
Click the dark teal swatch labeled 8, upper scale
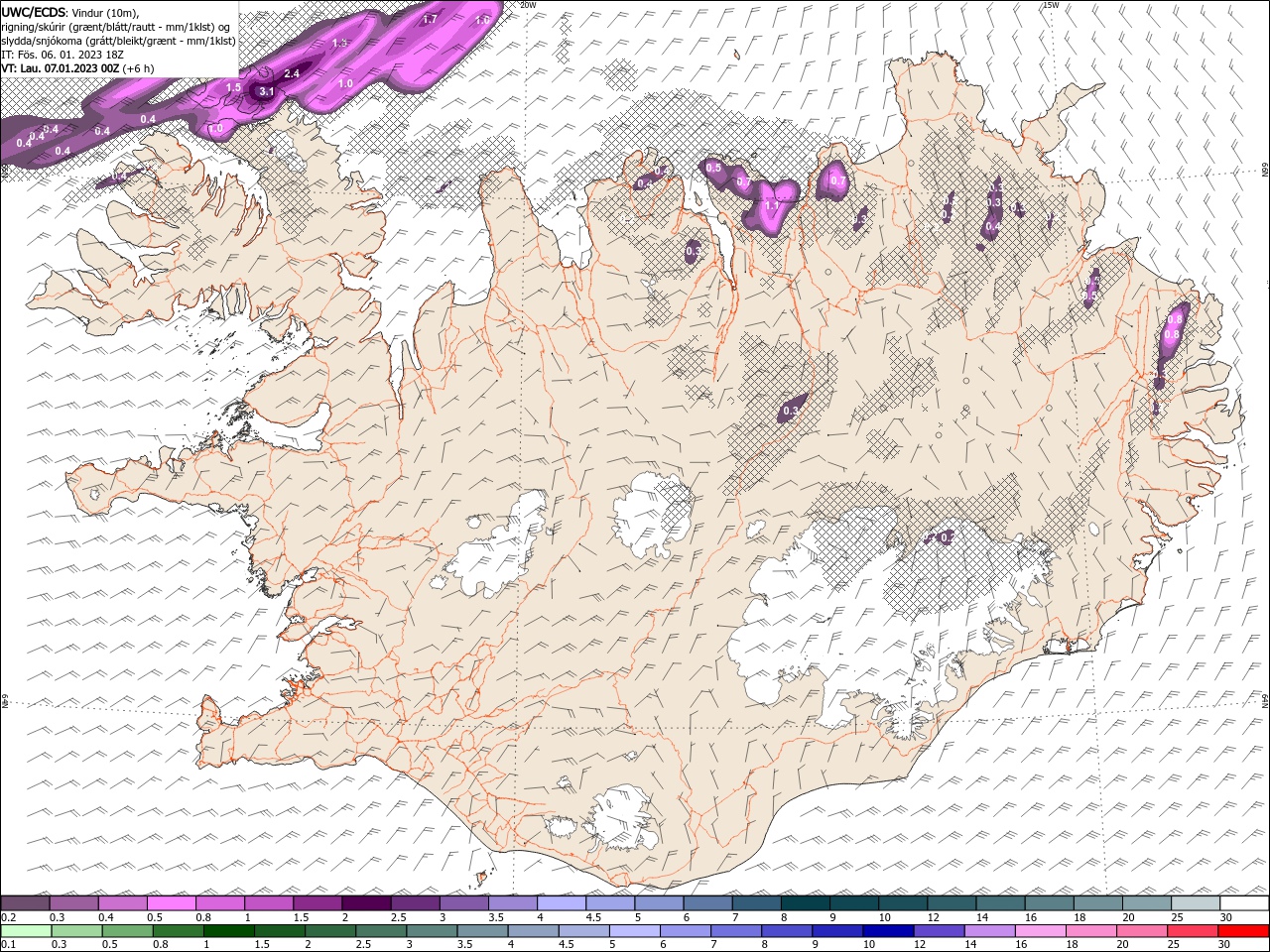pyautogui.click(x=805, y=903)
